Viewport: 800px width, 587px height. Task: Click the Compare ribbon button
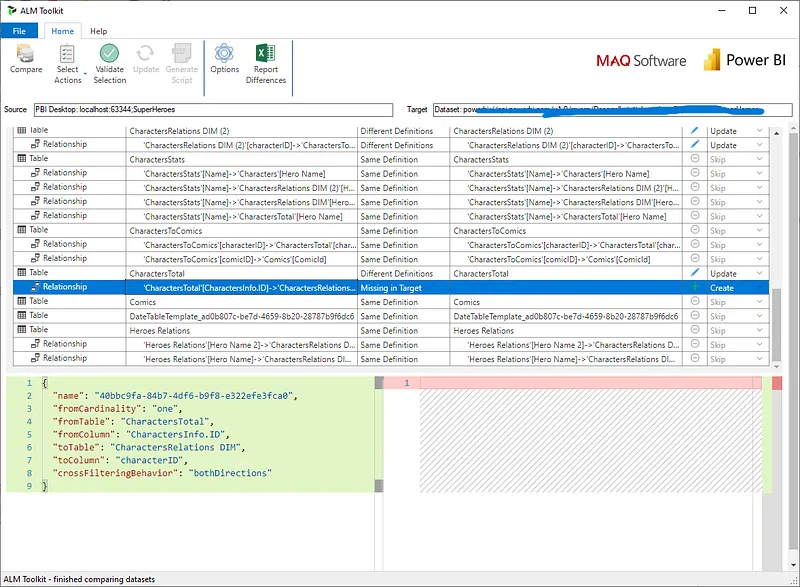click(26, 59)
